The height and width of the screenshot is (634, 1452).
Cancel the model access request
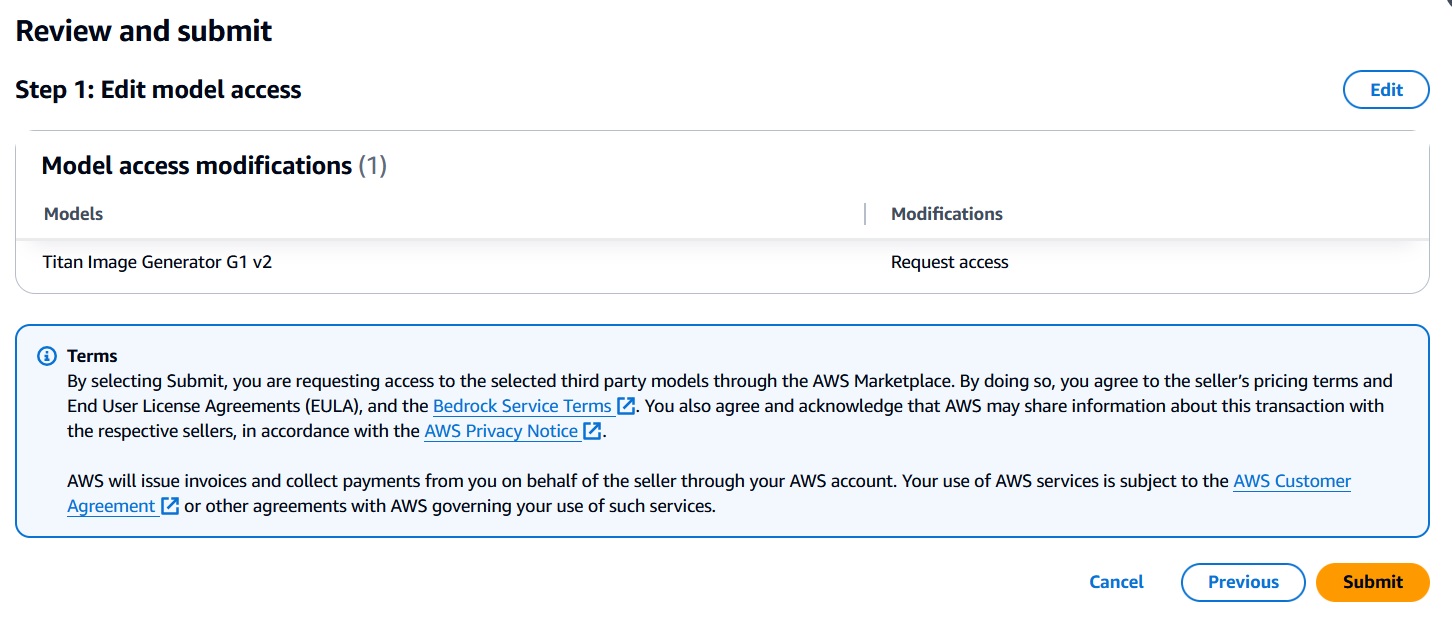(x=1116, y=582)
